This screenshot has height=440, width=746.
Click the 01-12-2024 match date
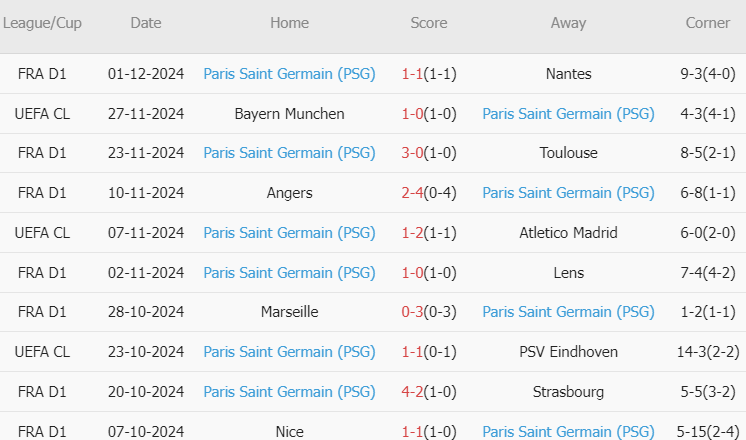click(146, 73)
